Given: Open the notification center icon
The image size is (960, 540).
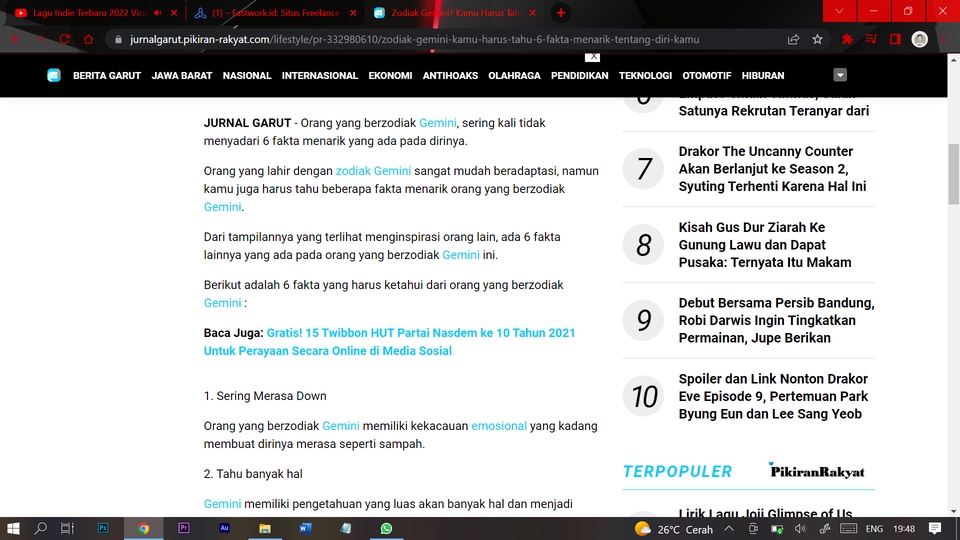Looking at the screenshot, I should 934,528.
